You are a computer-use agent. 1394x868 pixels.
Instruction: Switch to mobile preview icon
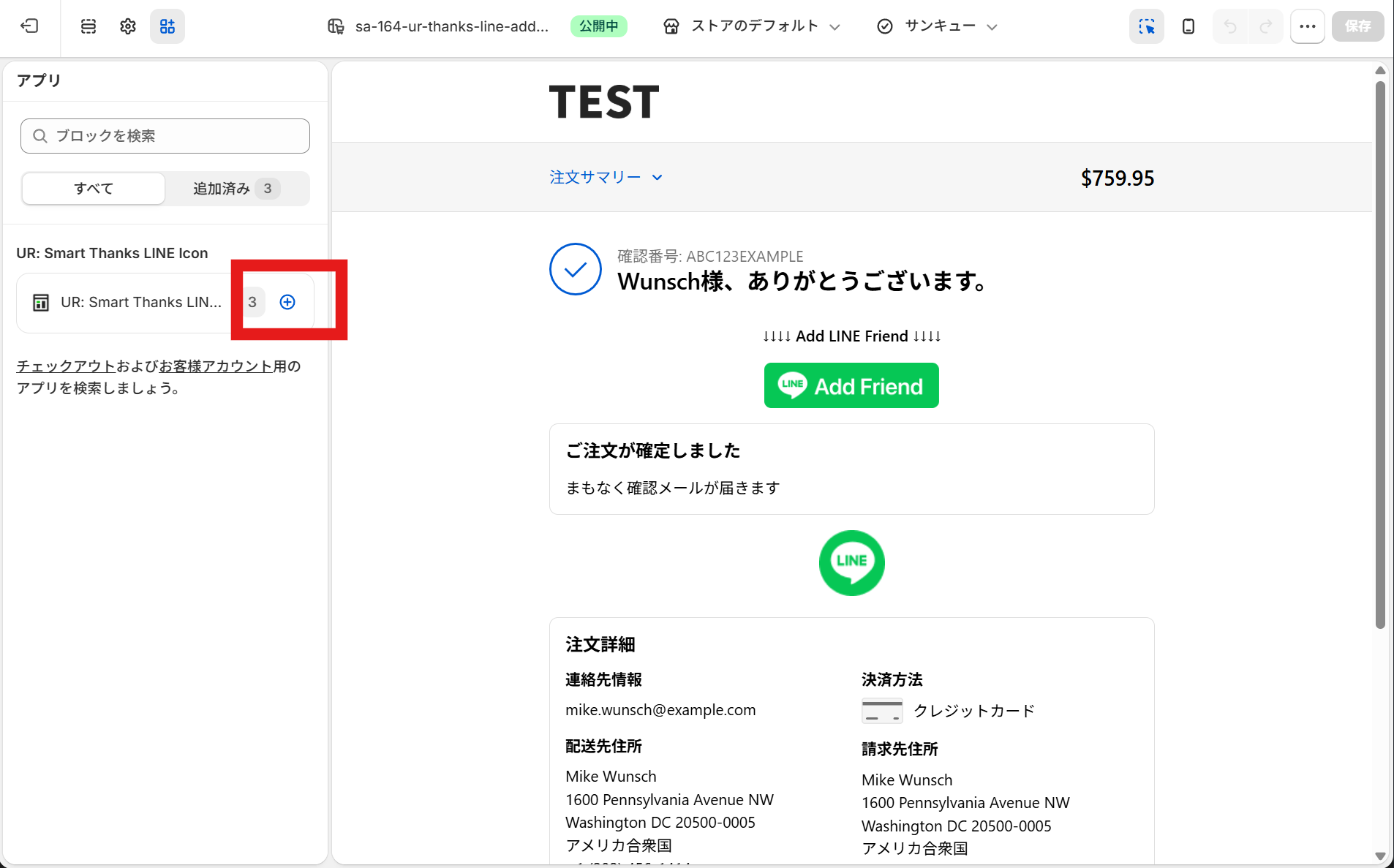click(x=1188, y=26)
